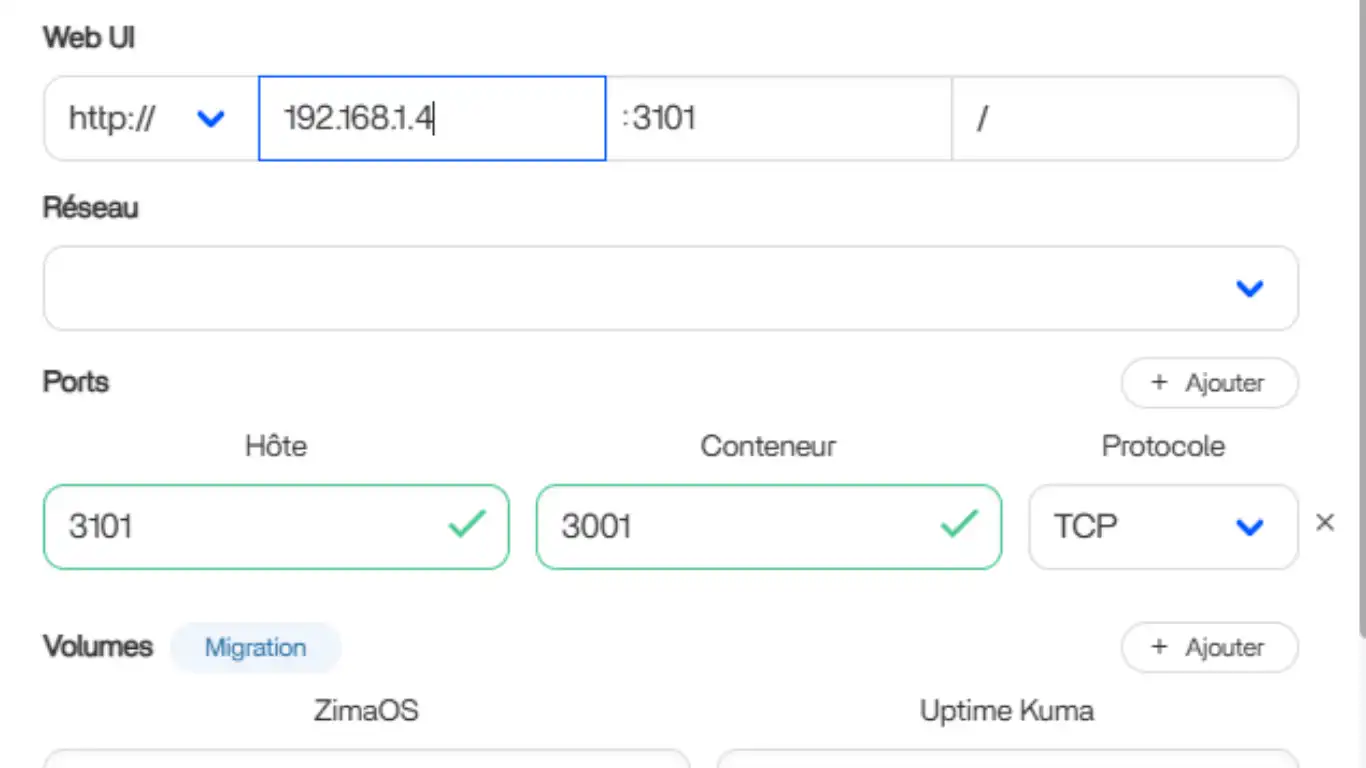The width and height of the screenshot is (1366, 768).
Task: Click the Uptime Kuma column header
Action: [x=1006, y=710]
